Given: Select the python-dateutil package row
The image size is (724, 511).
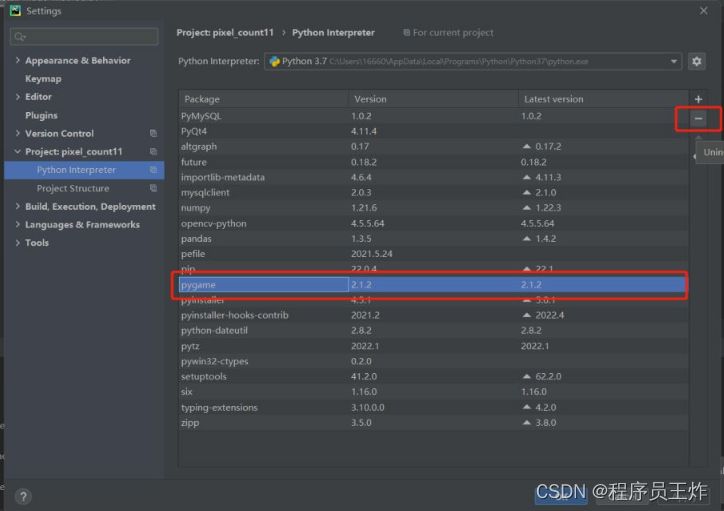Looking at the screenshot, I should (433, 331).
